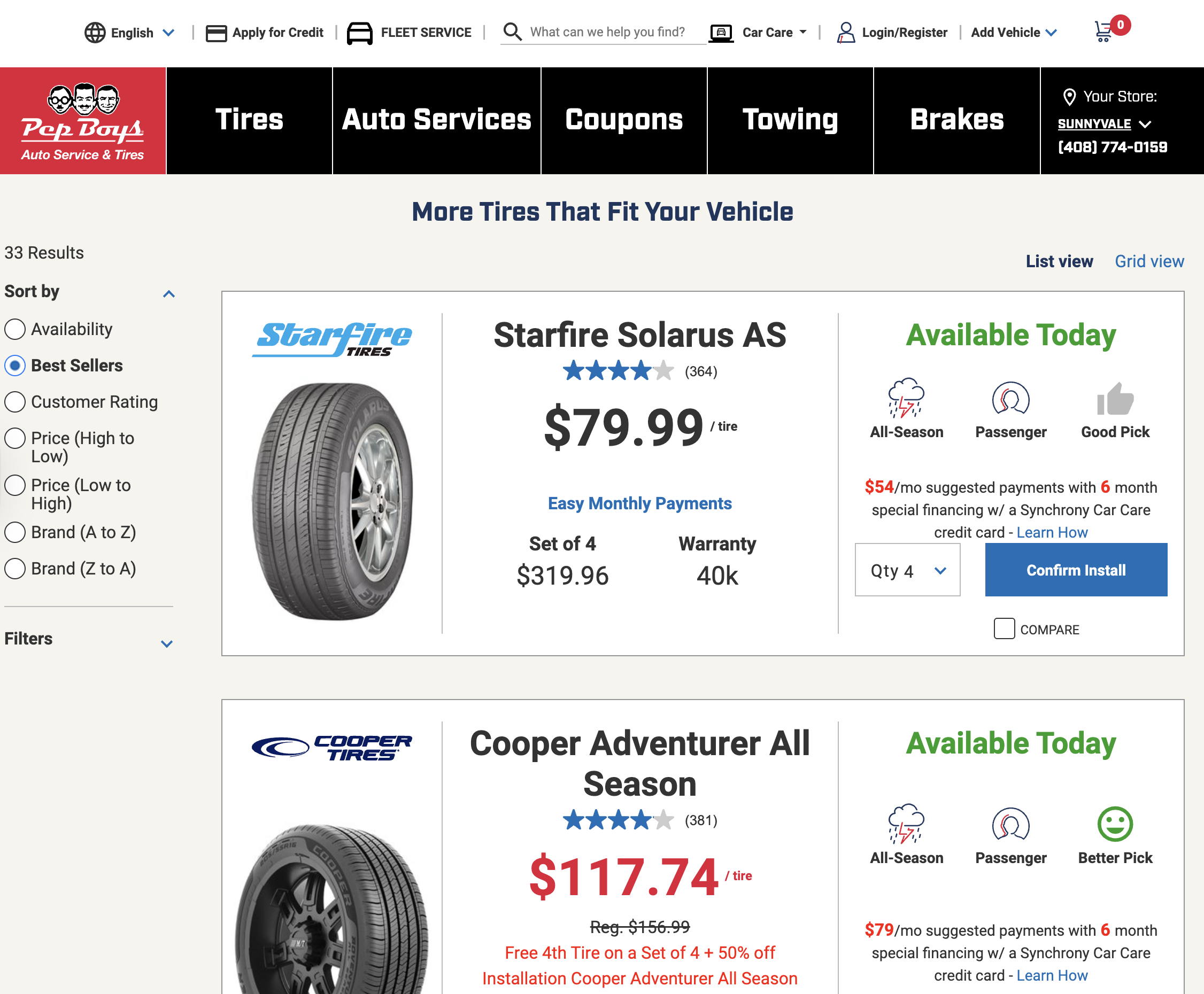Viewport: 1204px width, 994px height.
Task: Check the COMPARE checkbox for Starfire Solarus
Action: (x=1004, y=628)
